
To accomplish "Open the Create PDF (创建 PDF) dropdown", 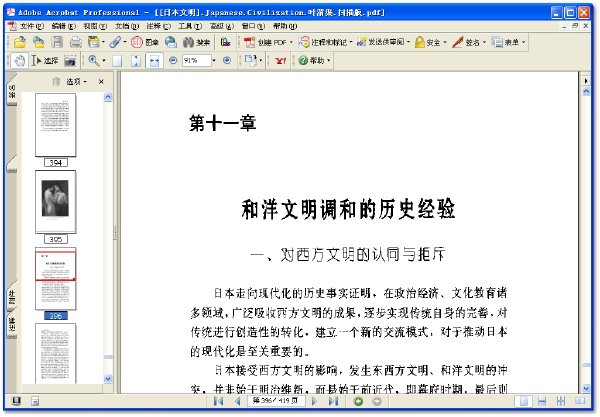I will coord(268,42).
